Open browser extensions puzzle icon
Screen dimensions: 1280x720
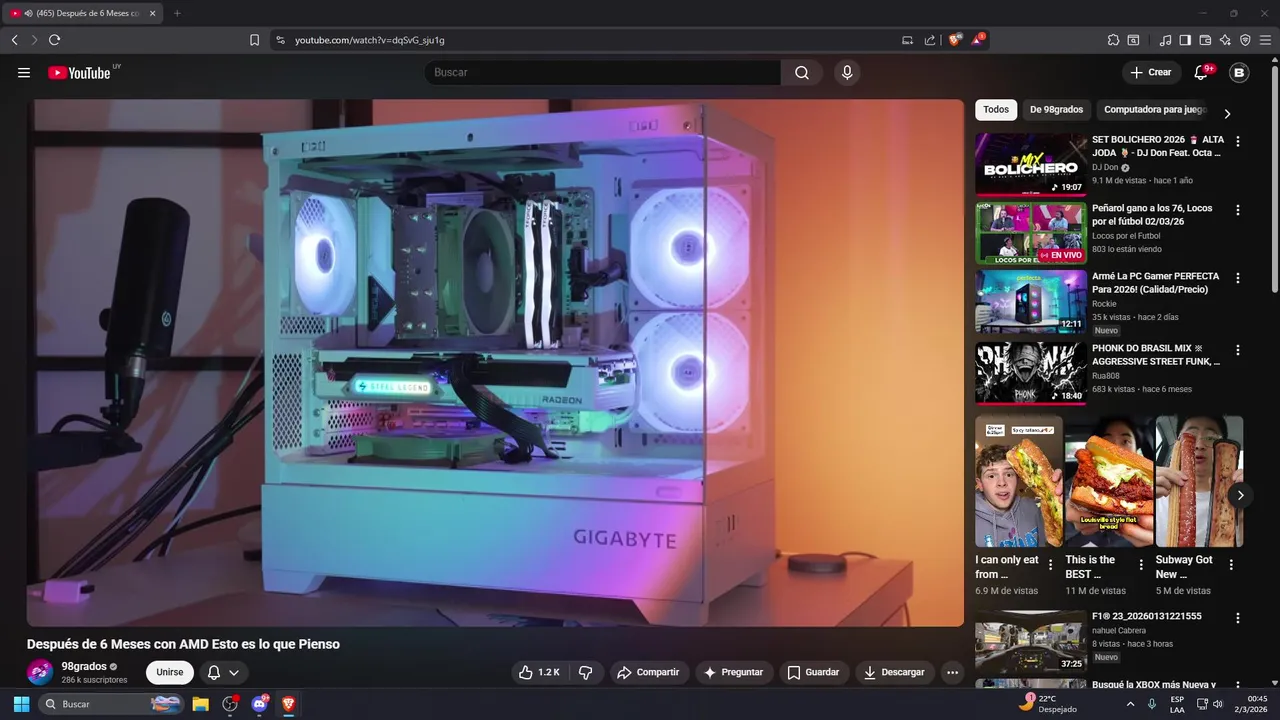(1113, 40)
